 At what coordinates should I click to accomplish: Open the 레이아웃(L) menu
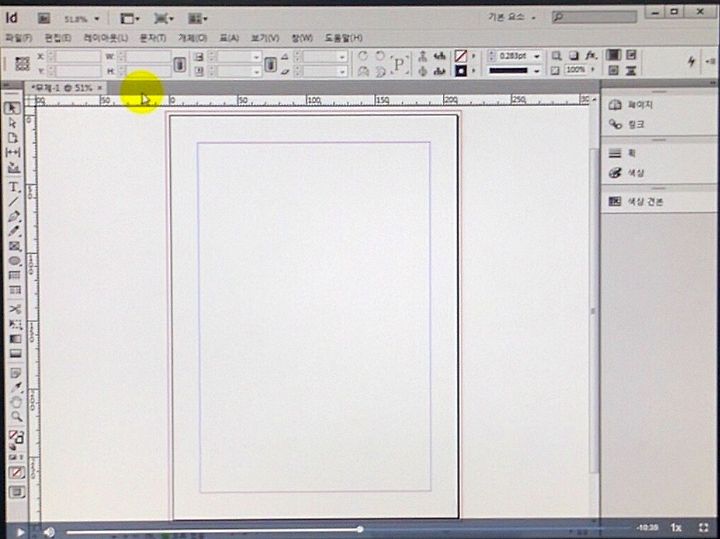coord(106,38)
